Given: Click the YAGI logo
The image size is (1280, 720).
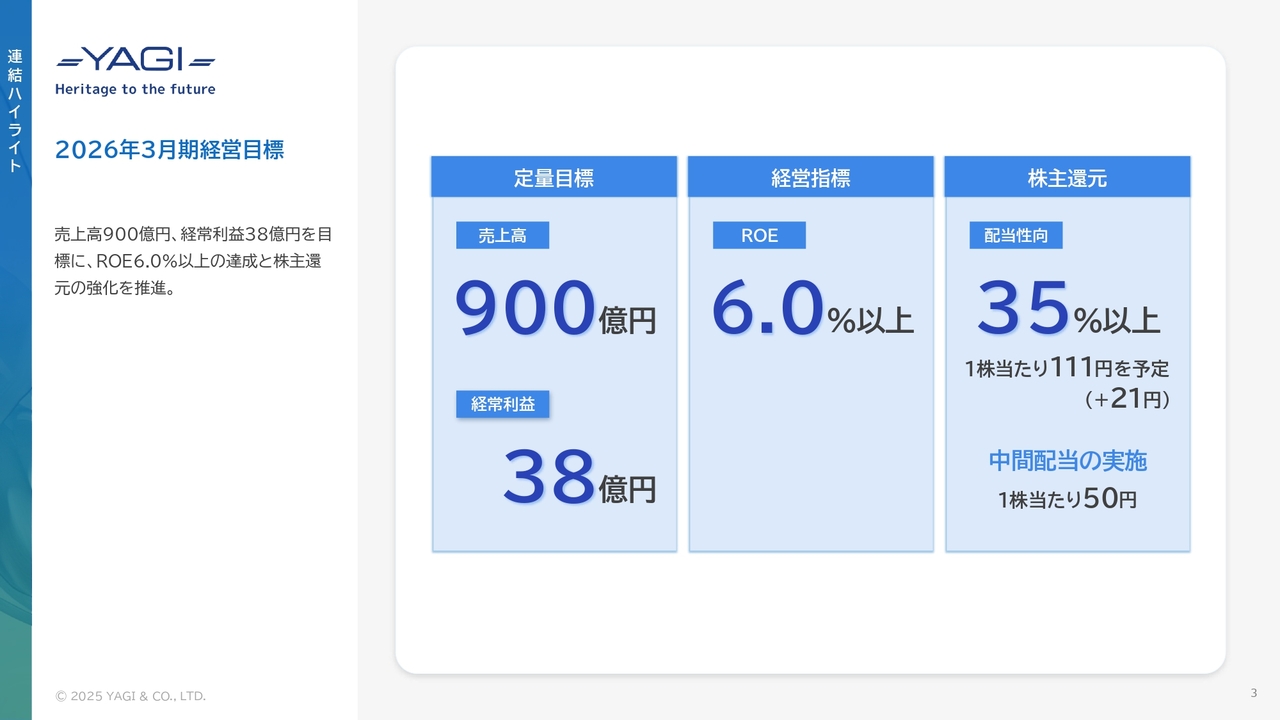Looking at the screenshot, I should click(135, 60).
